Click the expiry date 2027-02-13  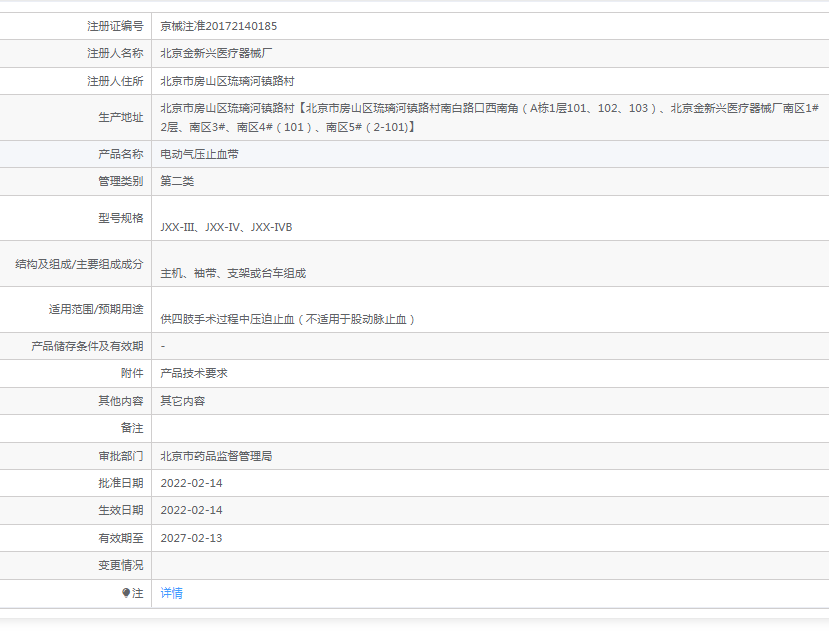(191, 538)
